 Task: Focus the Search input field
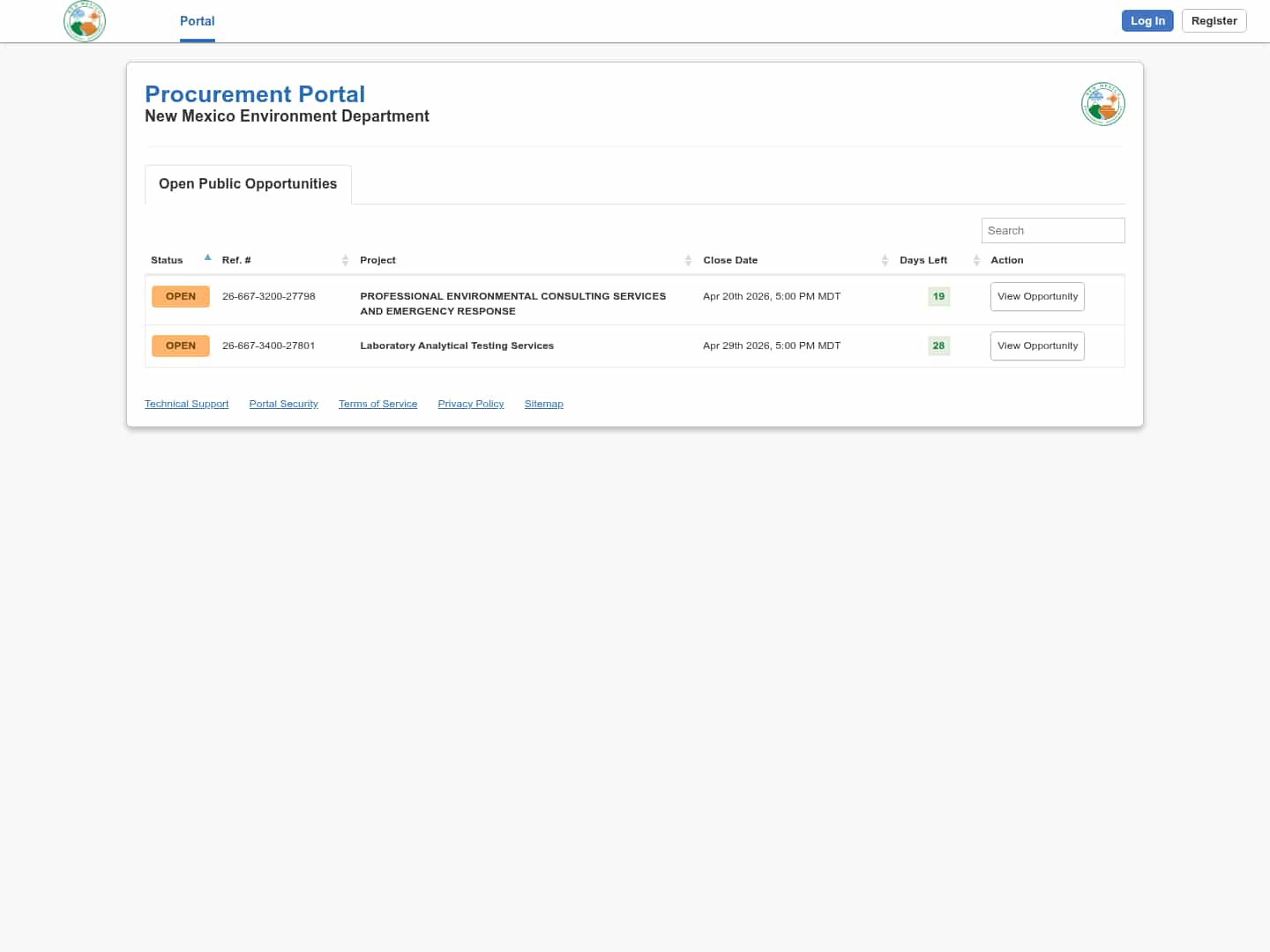[1052, 231]
